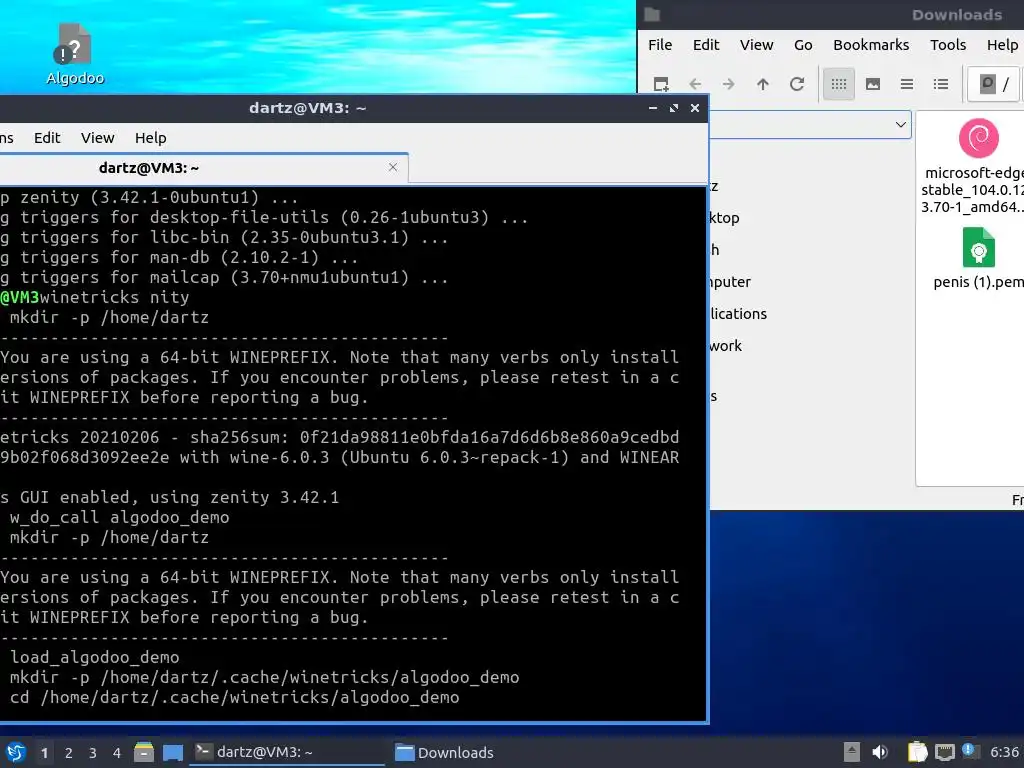Screen dimensions: 1024x768
Task: Select 'lications' Applications sidebar entry
Action: coord(739,314)
